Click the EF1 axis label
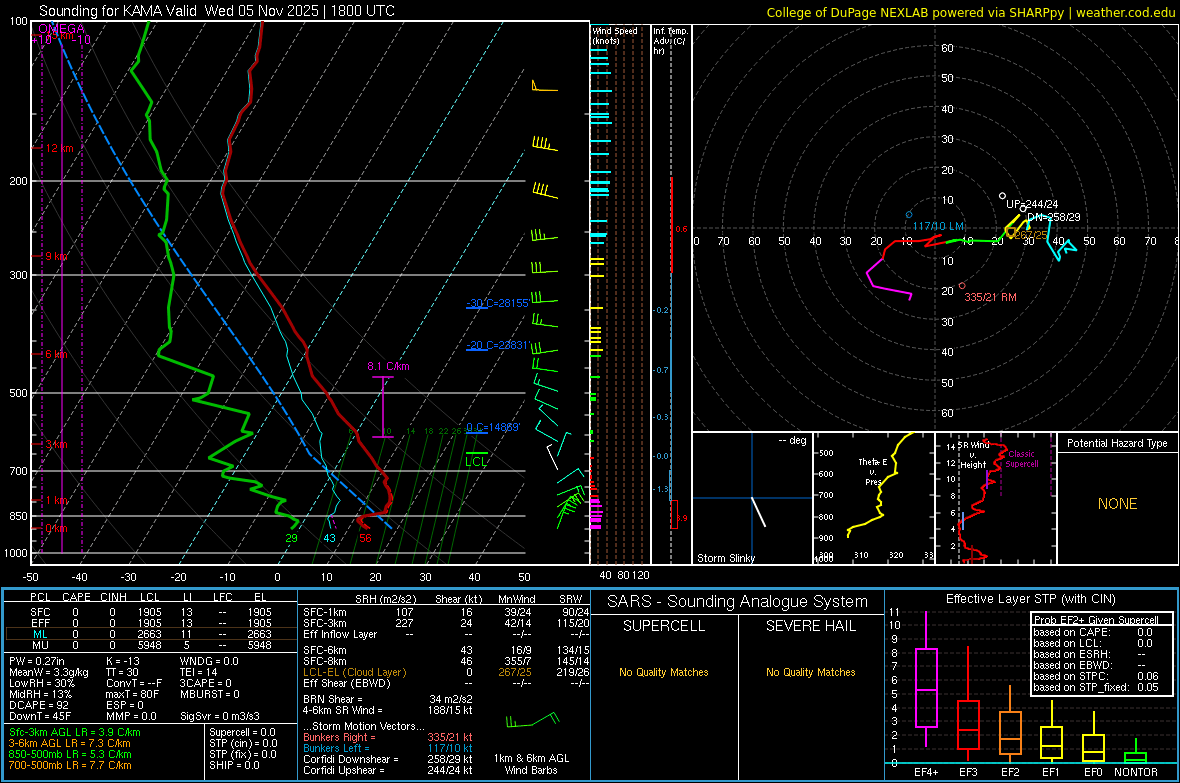The width and height of the screenshot is (1180, 783). [x=1051, y=772]
